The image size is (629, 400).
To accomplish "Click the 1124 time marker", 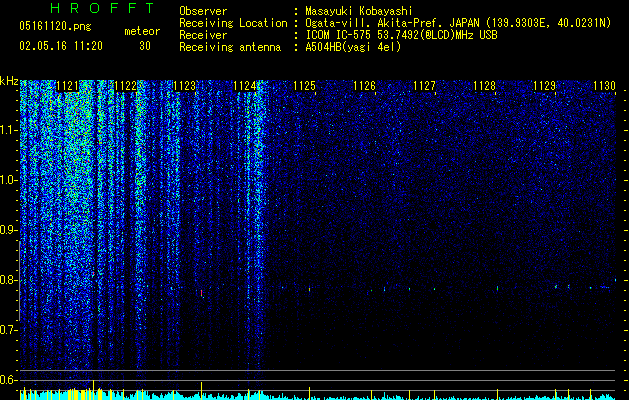I will 244,86.
